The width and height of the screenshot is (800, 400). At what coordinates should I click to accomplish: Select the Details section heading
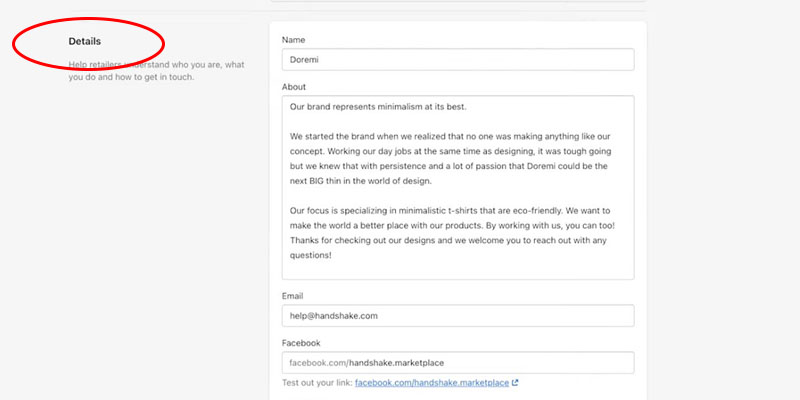pos(85,41)
